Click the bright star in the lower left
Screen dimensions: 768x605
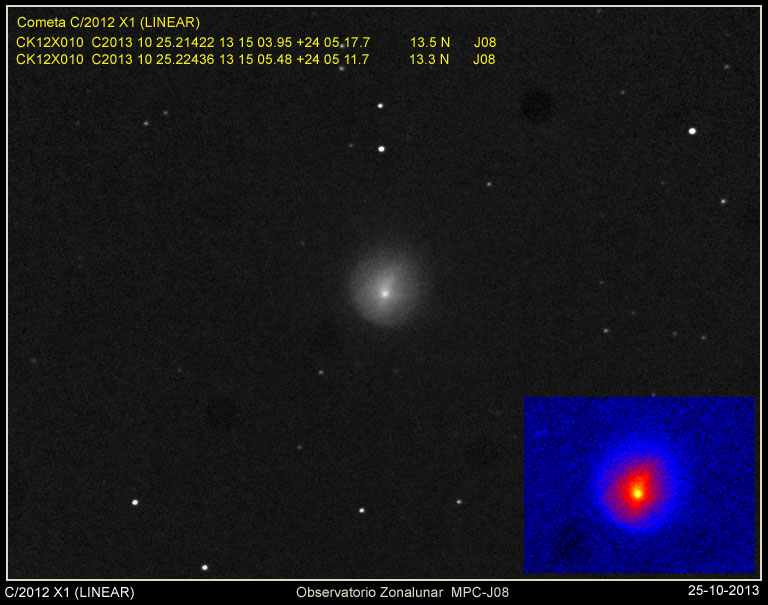[135, 502]
